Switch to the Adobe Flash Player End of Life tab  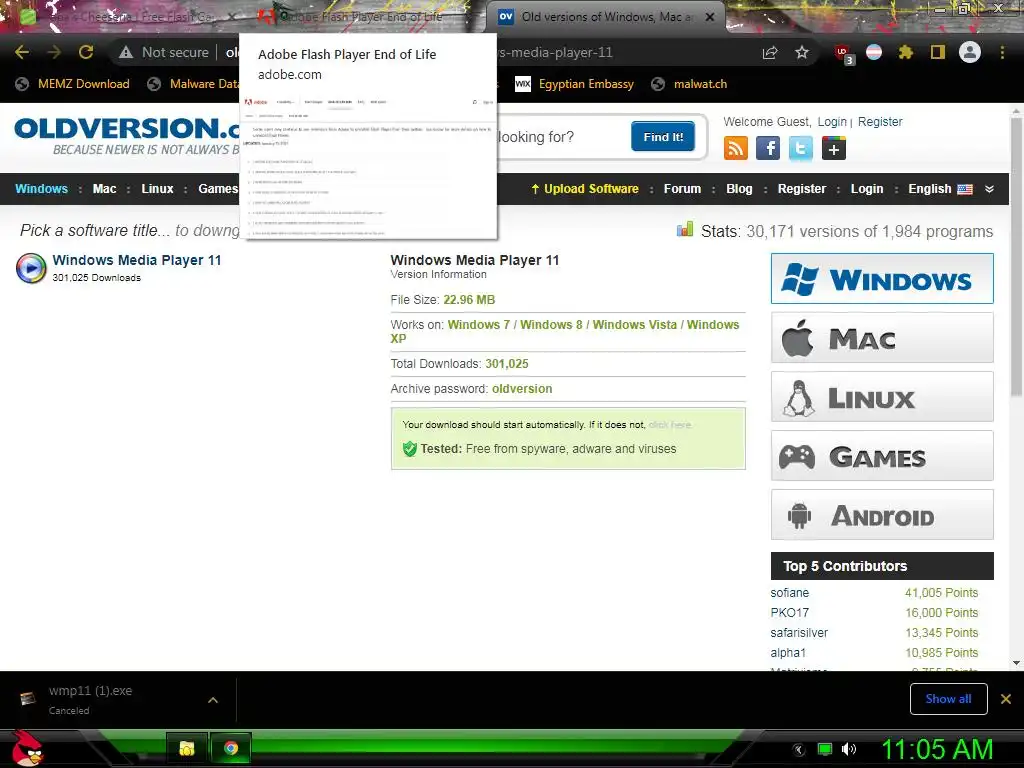click(361, 17)
